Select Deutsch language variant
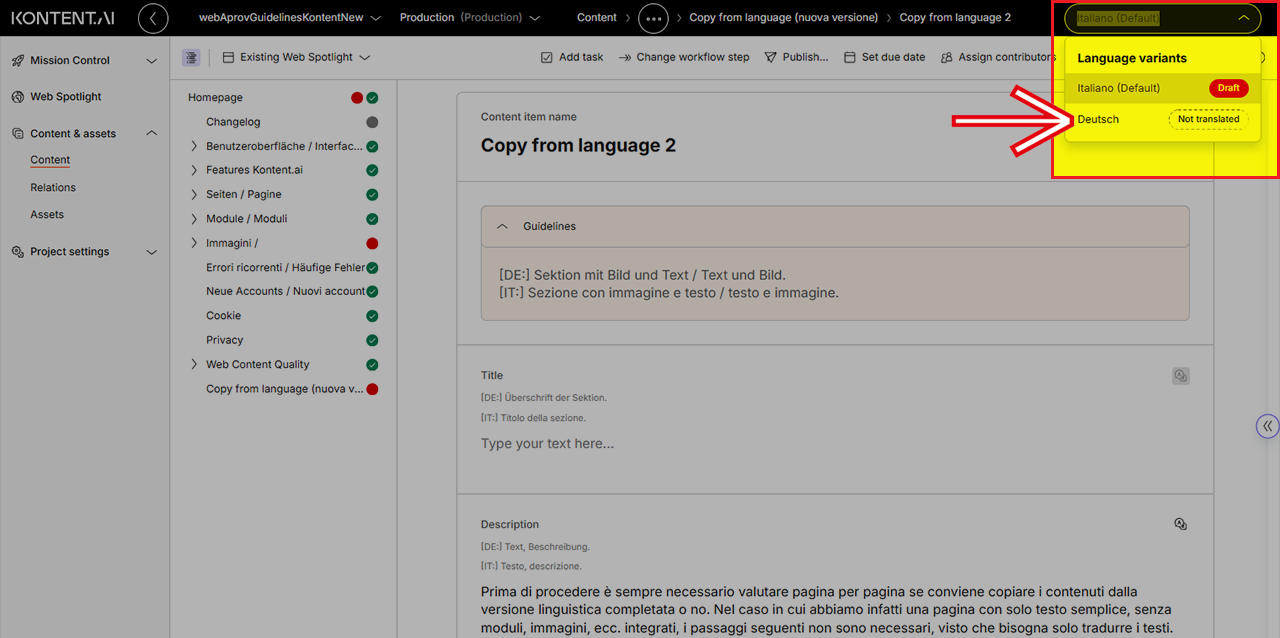The image size is (1280, 638). [1098, 119]
